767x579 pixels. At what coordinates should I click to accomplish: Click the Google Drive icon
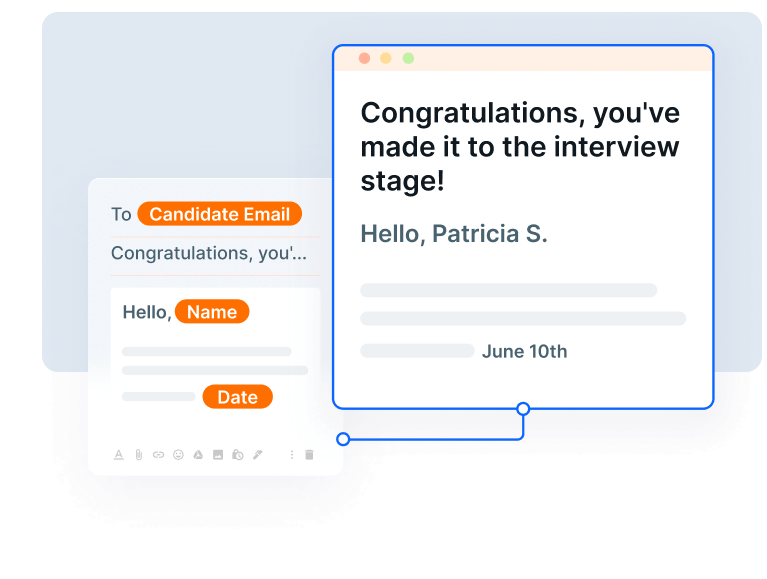198,454
